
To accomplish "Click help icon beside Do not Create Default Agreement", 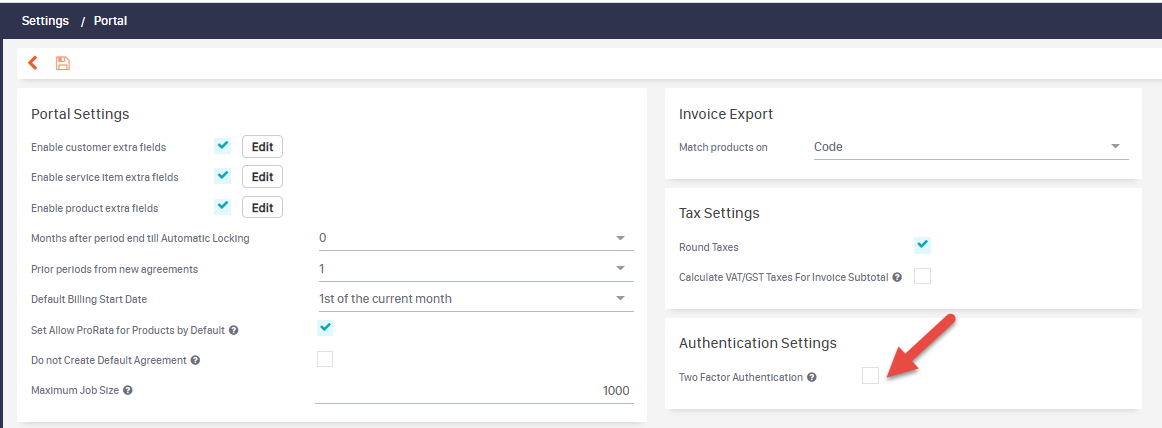I will [195, 360].
